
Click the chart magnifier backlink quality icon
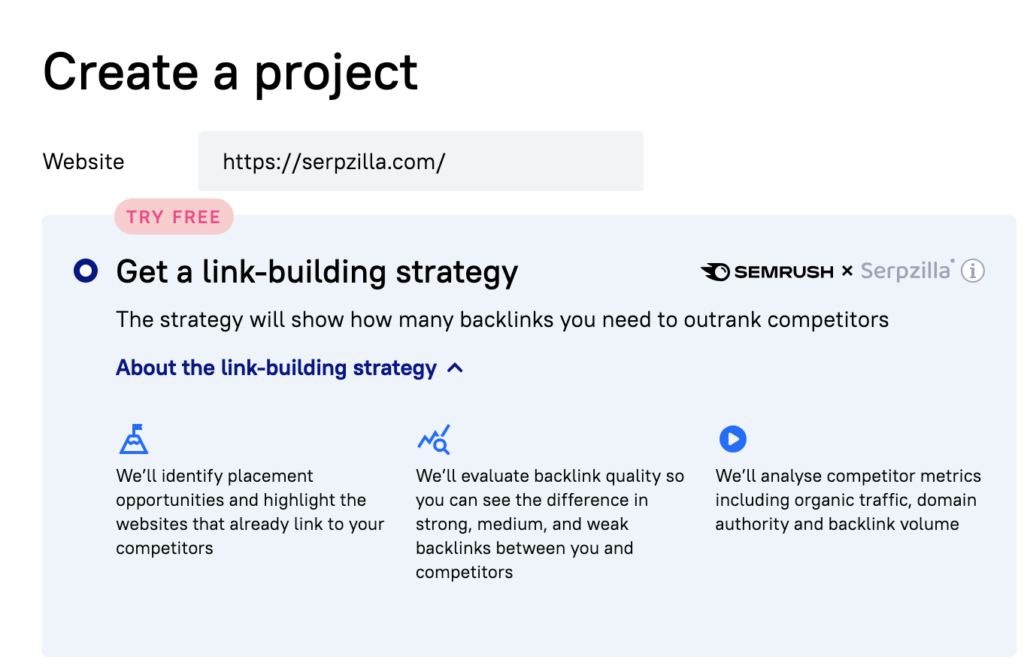tap(433, 439)
